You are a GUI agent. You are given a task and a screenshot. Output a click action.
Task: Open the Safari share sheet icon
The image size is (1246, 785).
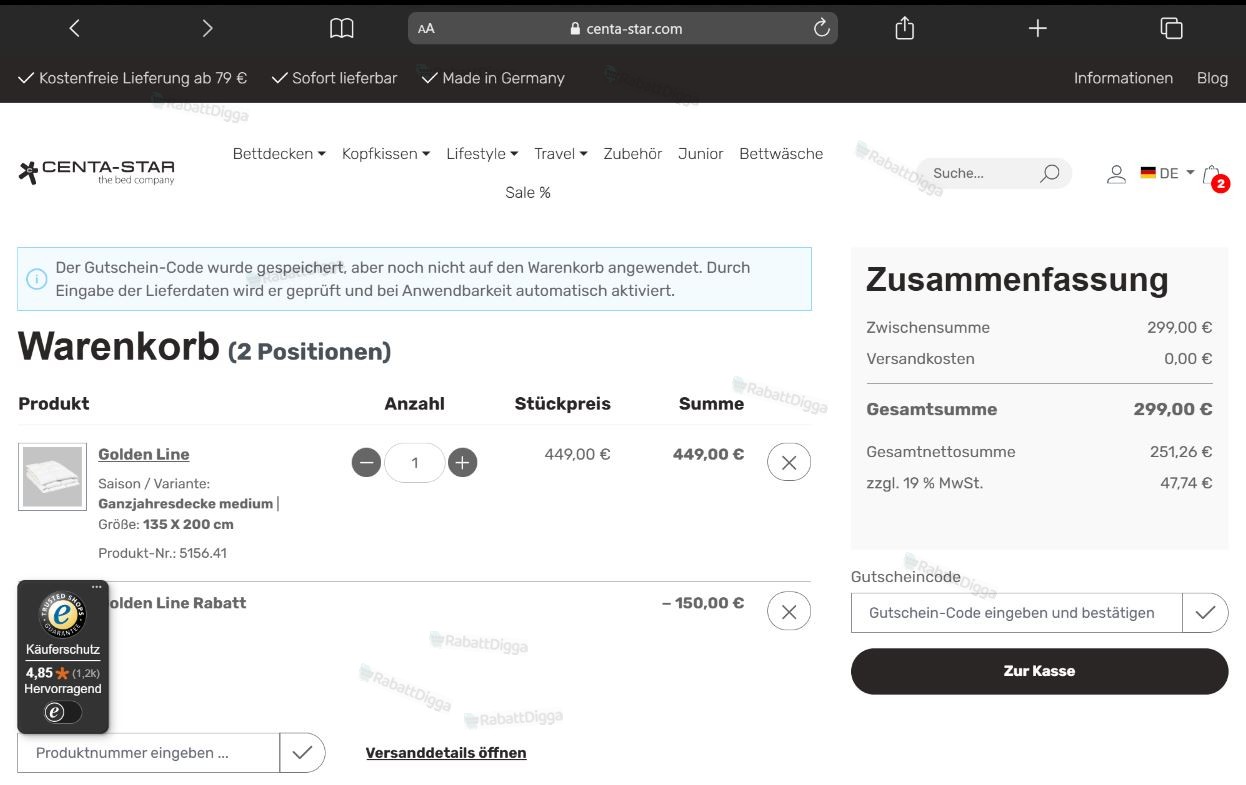click(x=905, y=28)
